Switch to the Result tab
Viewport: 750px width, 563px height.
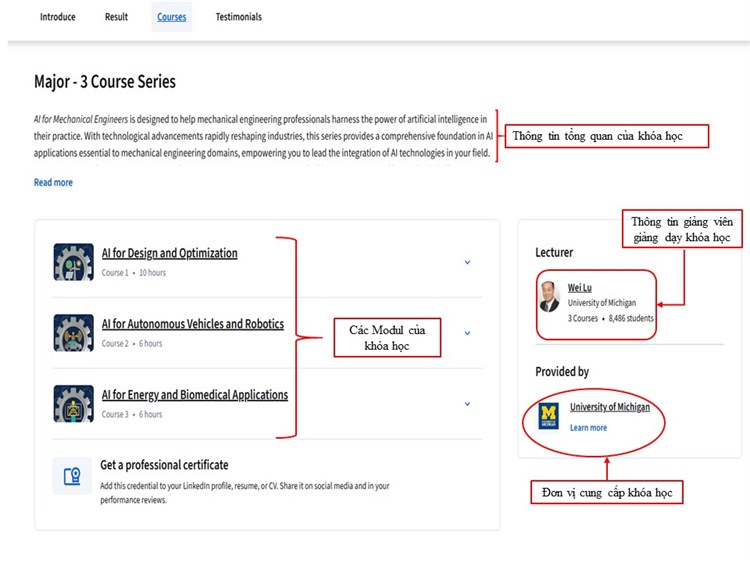click(x=116, y=17)
